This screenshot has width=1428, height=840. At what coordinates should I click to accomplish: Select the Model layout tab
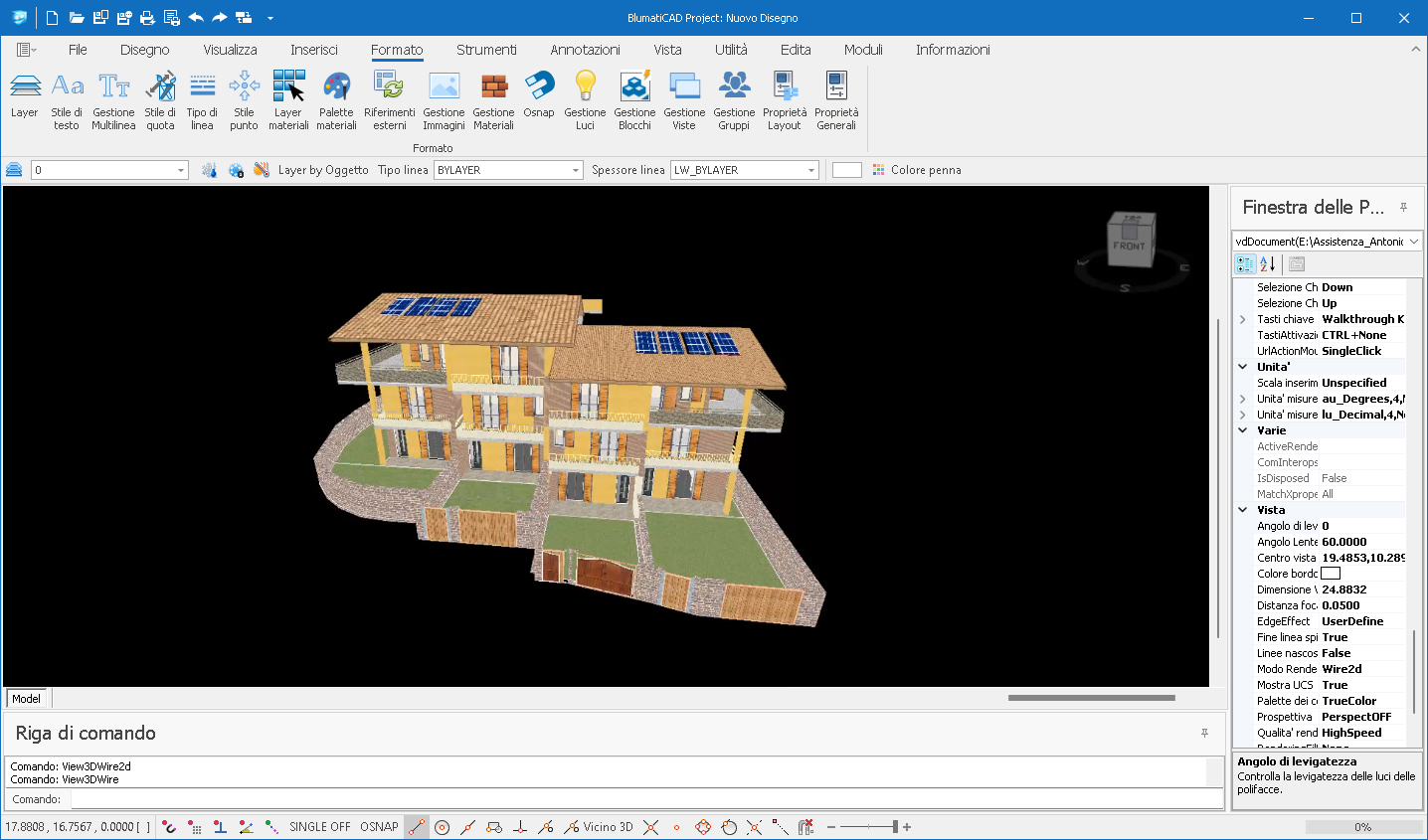click(x=27, y=699)
